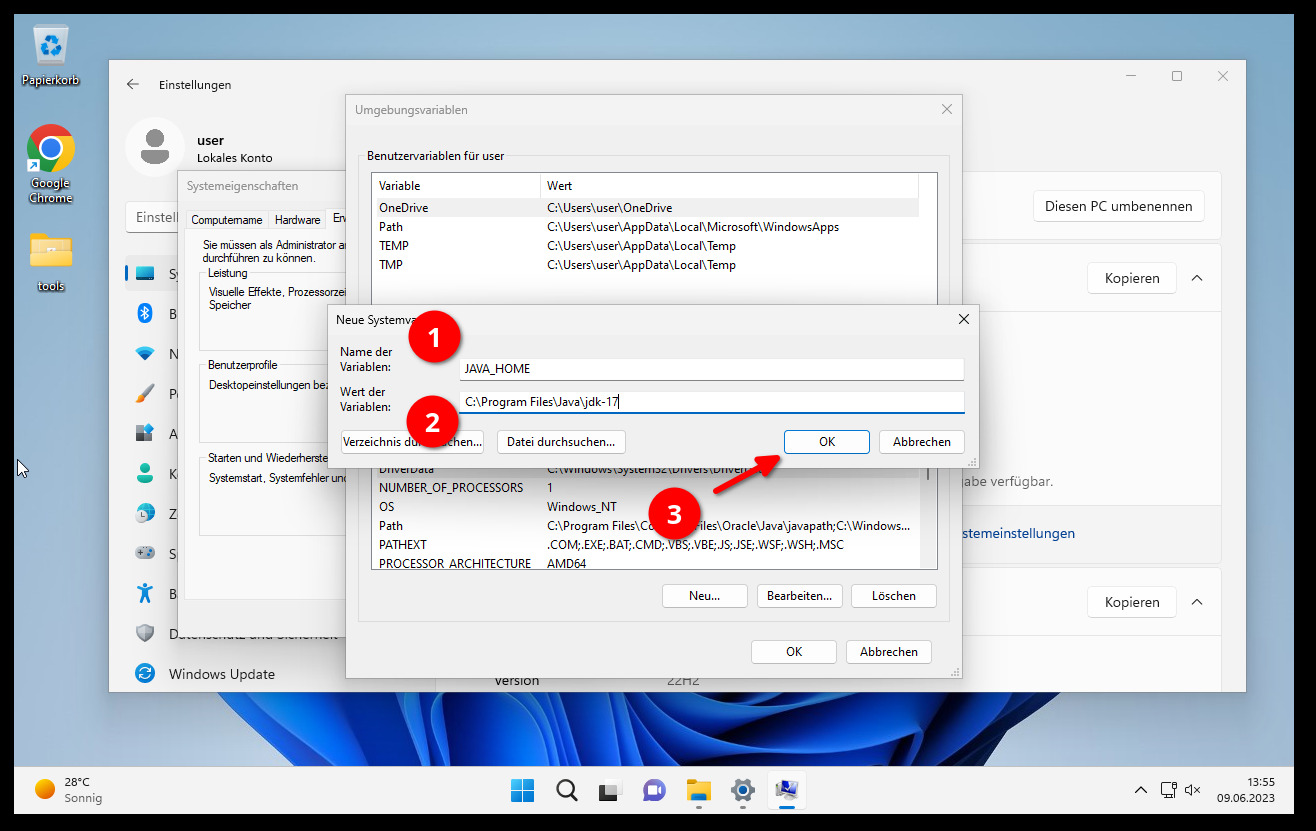Close the Umgebungsvariablen dialog
The image size is (1316, 831).
(x=946, y=109)
